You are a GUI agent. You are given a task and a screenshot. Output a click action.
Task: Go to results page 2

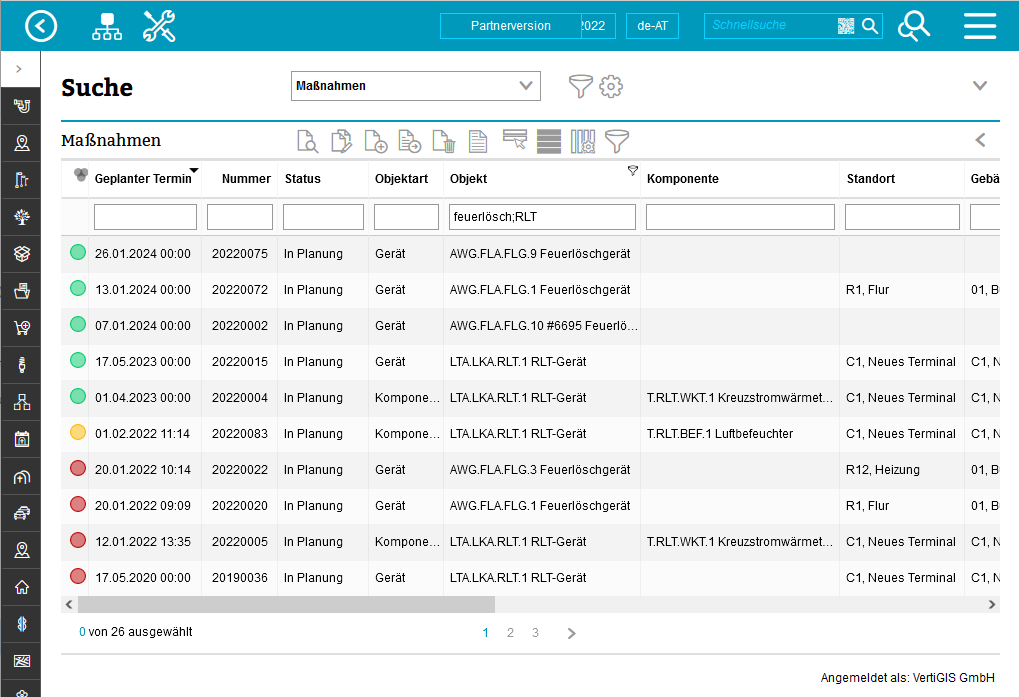point(510,633)
